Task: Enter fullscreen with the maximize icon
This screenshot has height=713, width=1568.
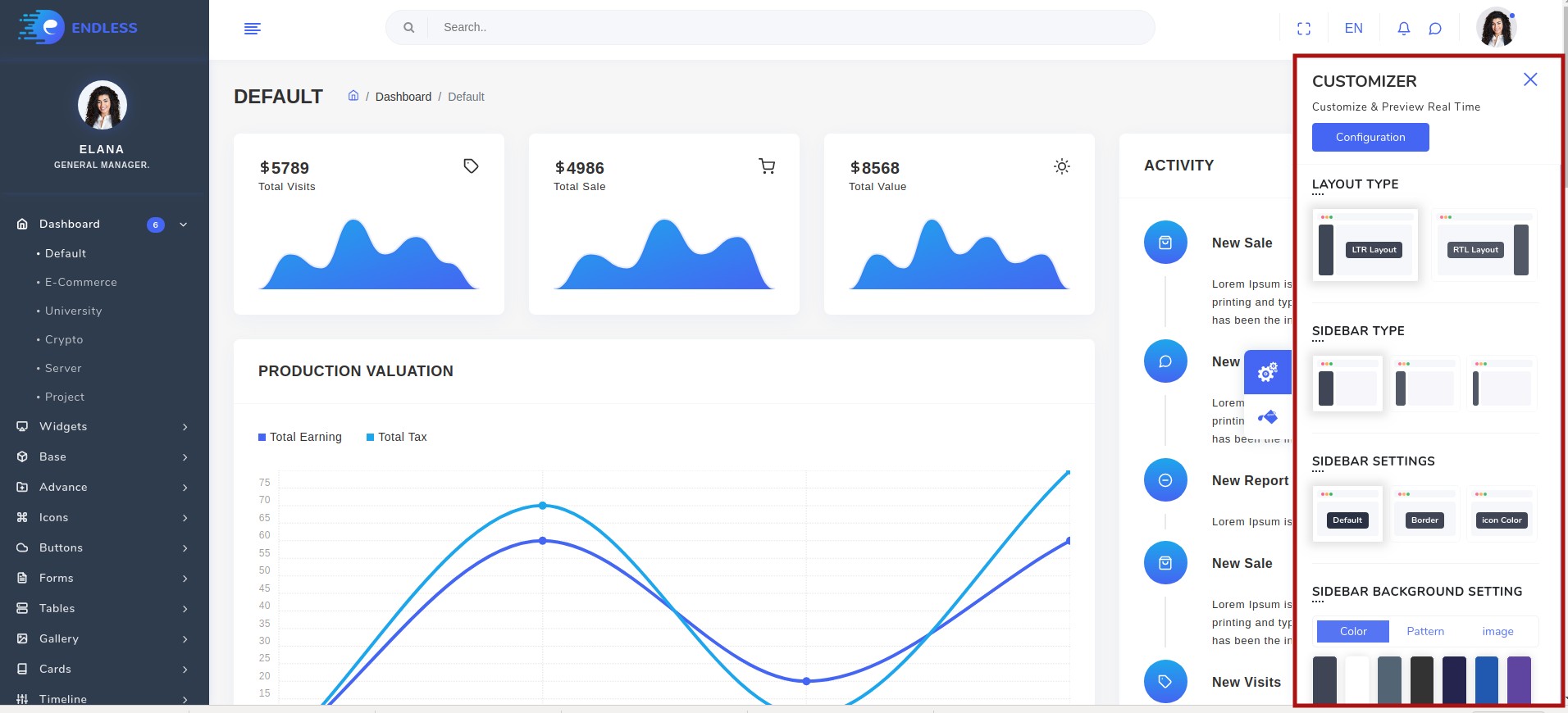Action: point(1304,29)
